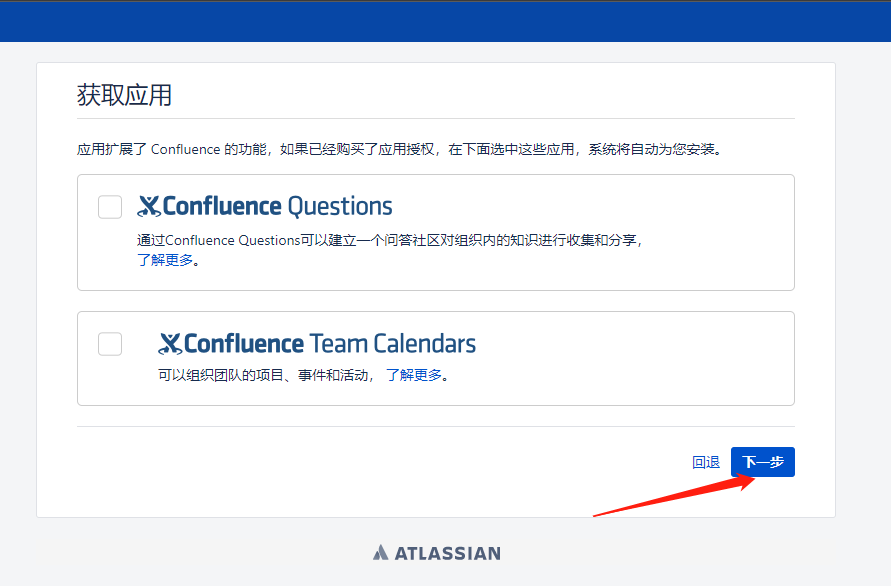Open 了解更多 link under Confluence Questions
The height and width of the screenshot is (586, 891).
[x=165, y=261]
